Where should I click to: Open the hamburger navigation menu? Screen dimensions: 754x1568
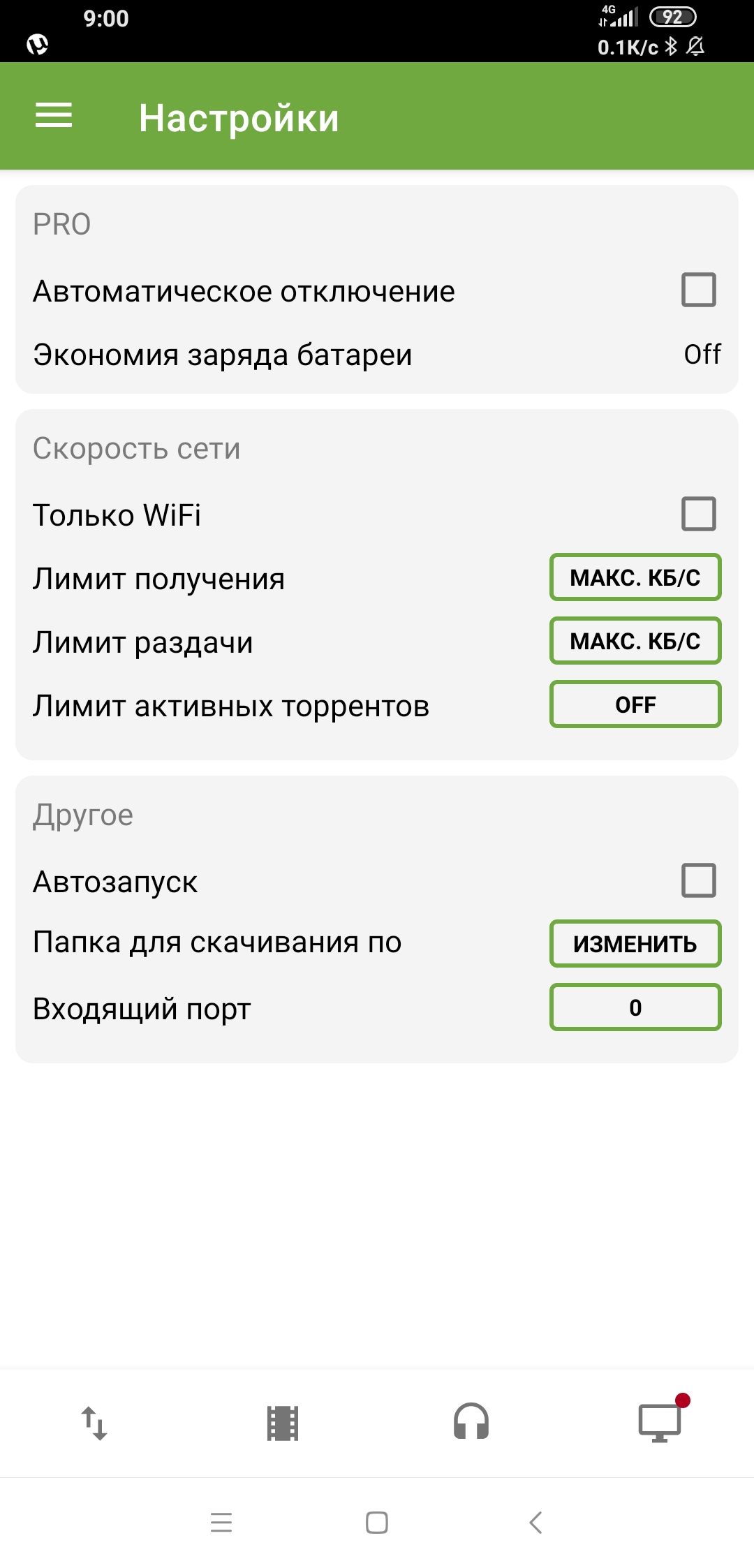click(54, 116)
